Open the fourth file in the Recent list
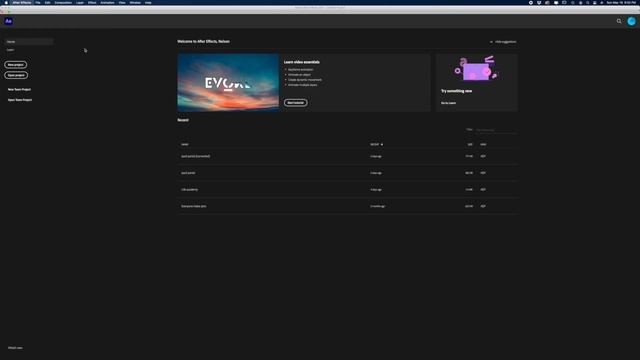The width and height of the screenshot is (640, 360). pyautogui.click(x=348, y=206)
